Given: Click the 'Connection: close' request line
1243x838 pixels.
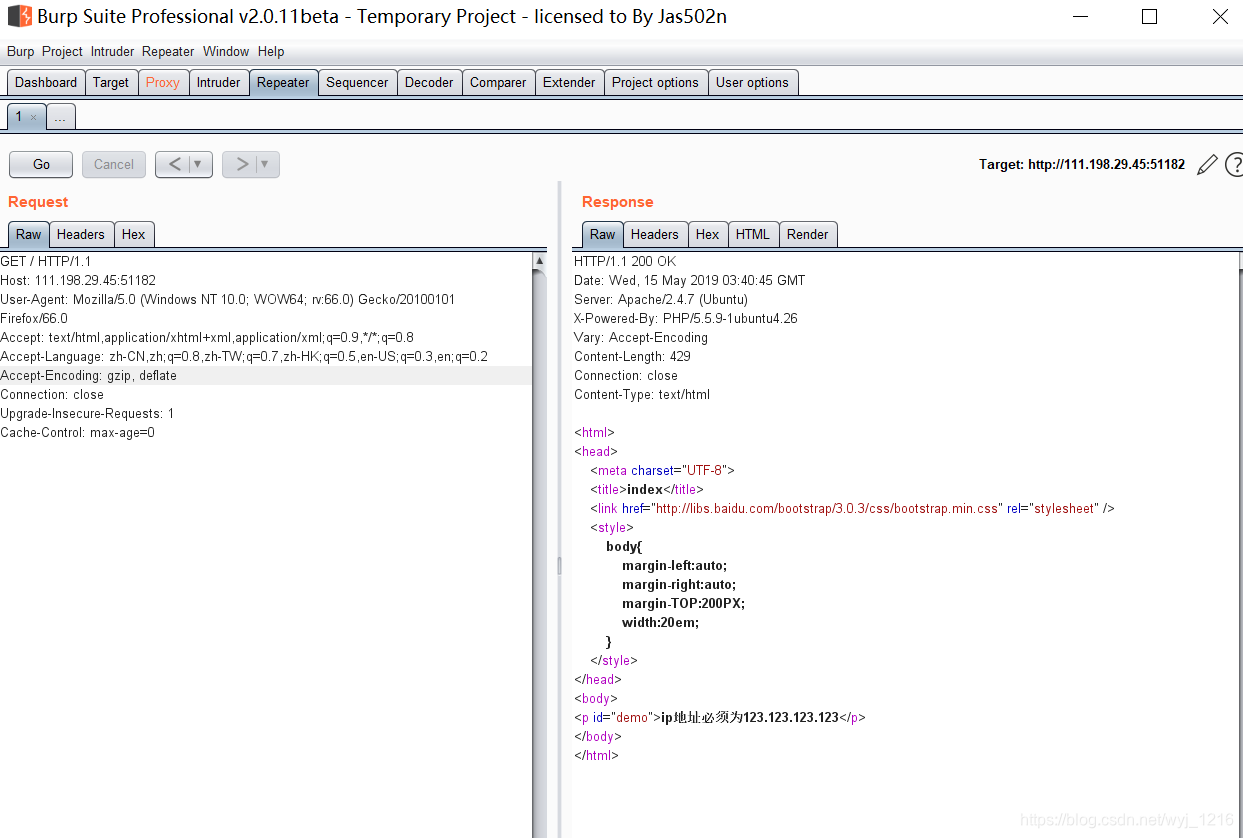Looking at the screenshot, I should (x=52, y=394).
